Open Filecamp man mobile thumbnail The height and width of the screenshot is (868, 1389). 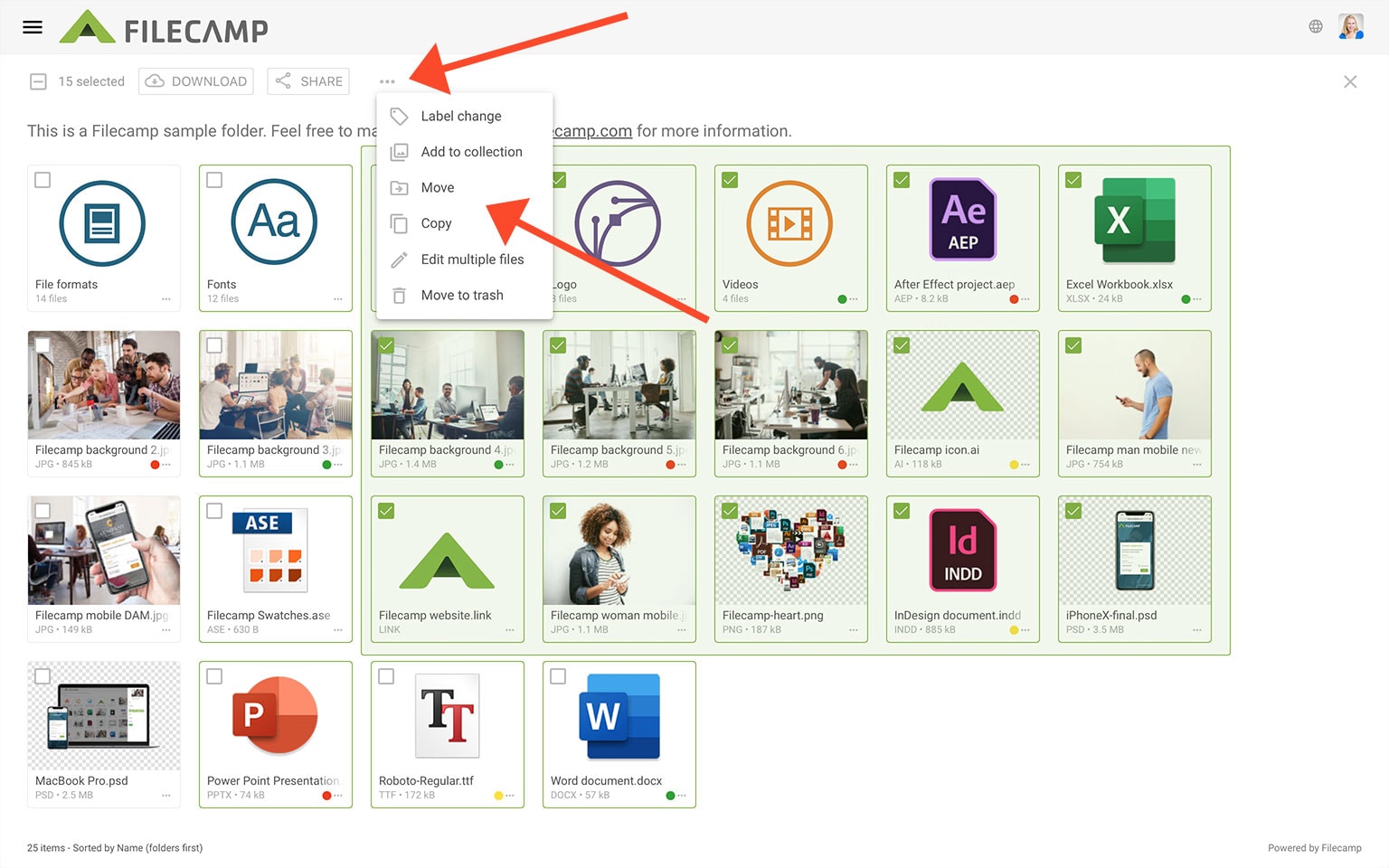(x=1135, y=385)
